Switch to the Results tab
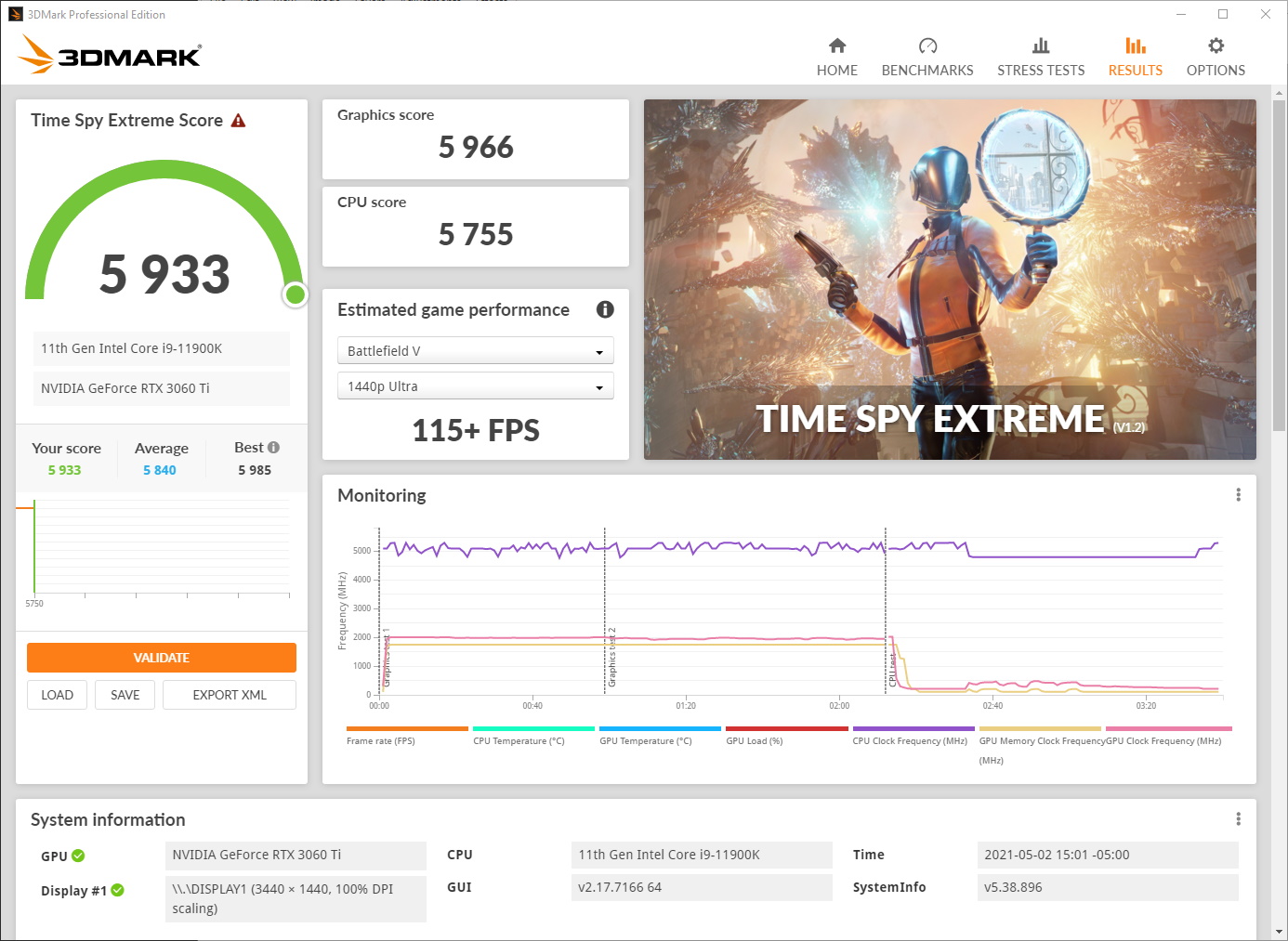The width and height of the screenshot is (1288, 941). 1135,57
